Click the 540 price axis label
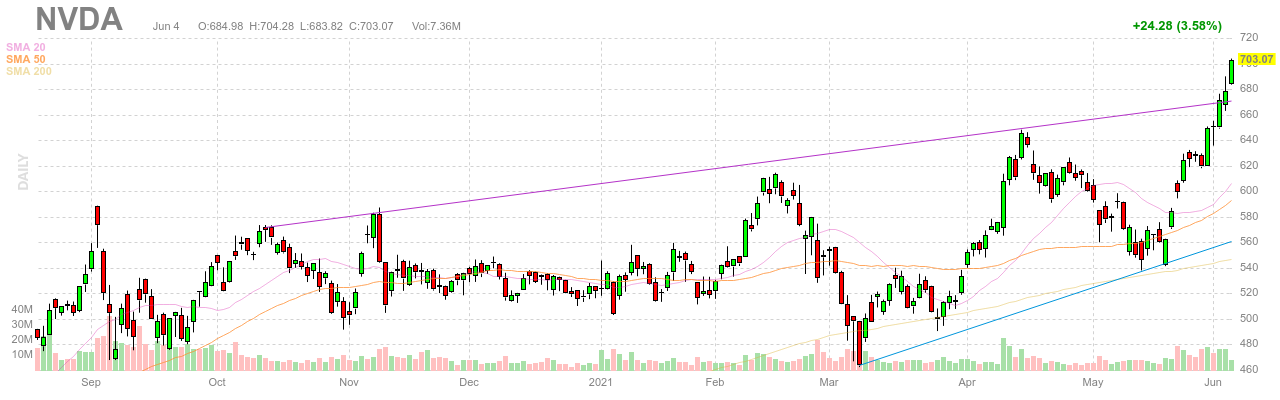 pos(1249,267)
